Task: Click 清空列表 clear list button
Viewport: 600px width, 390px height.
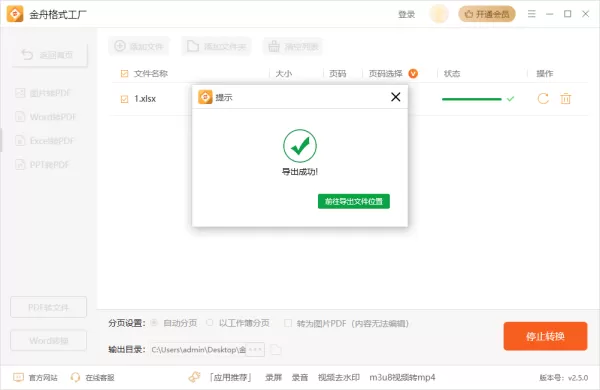Action: point(293,46)
